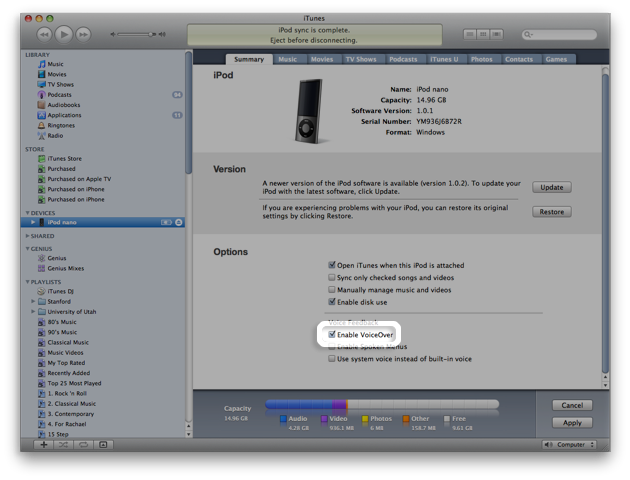Click the capacity usage bar

(382, 404)
